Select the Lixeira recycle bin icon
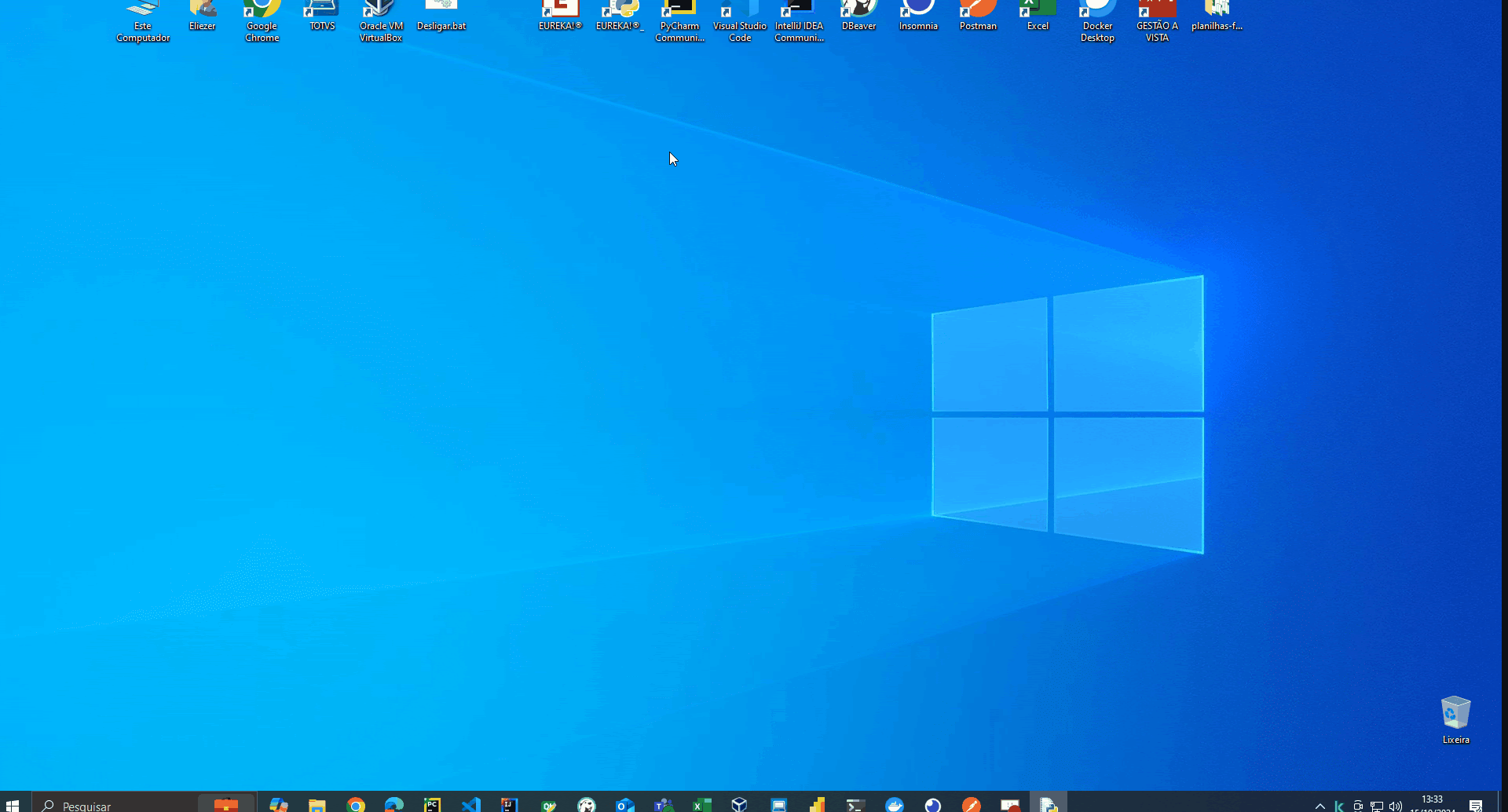 tap(1455, 719)
